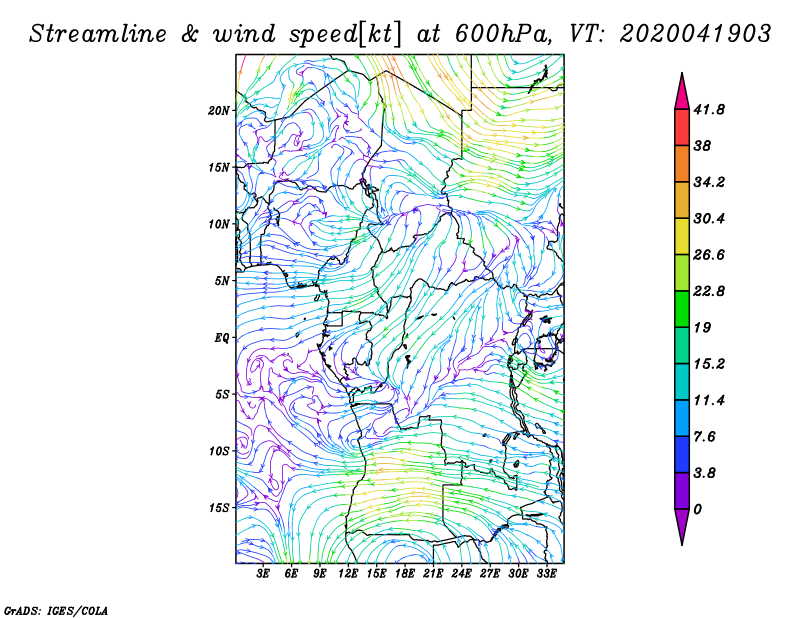Click the 18E longitude label

point(405,574)
